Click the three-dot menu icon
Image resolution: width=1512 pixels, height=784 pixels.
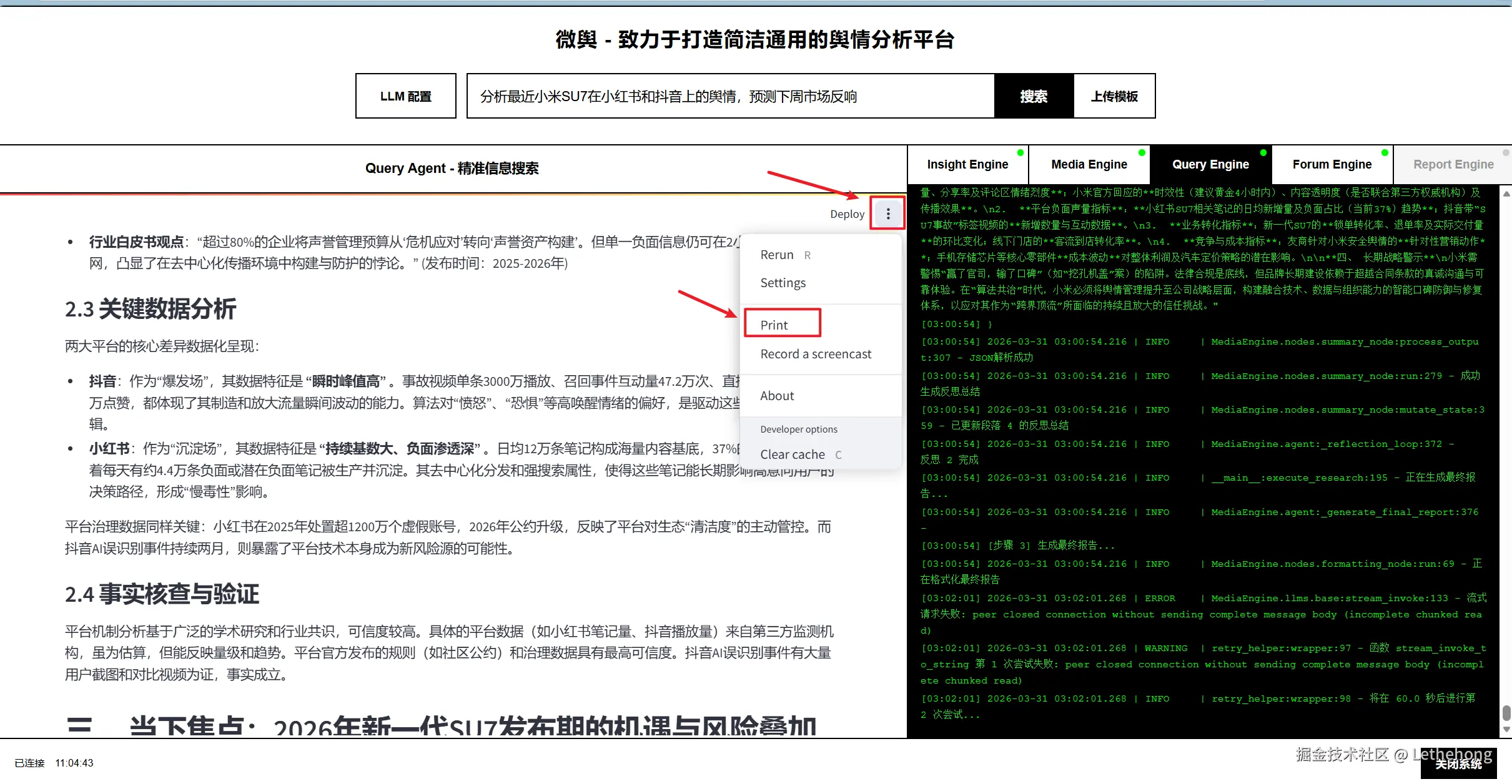887,214
